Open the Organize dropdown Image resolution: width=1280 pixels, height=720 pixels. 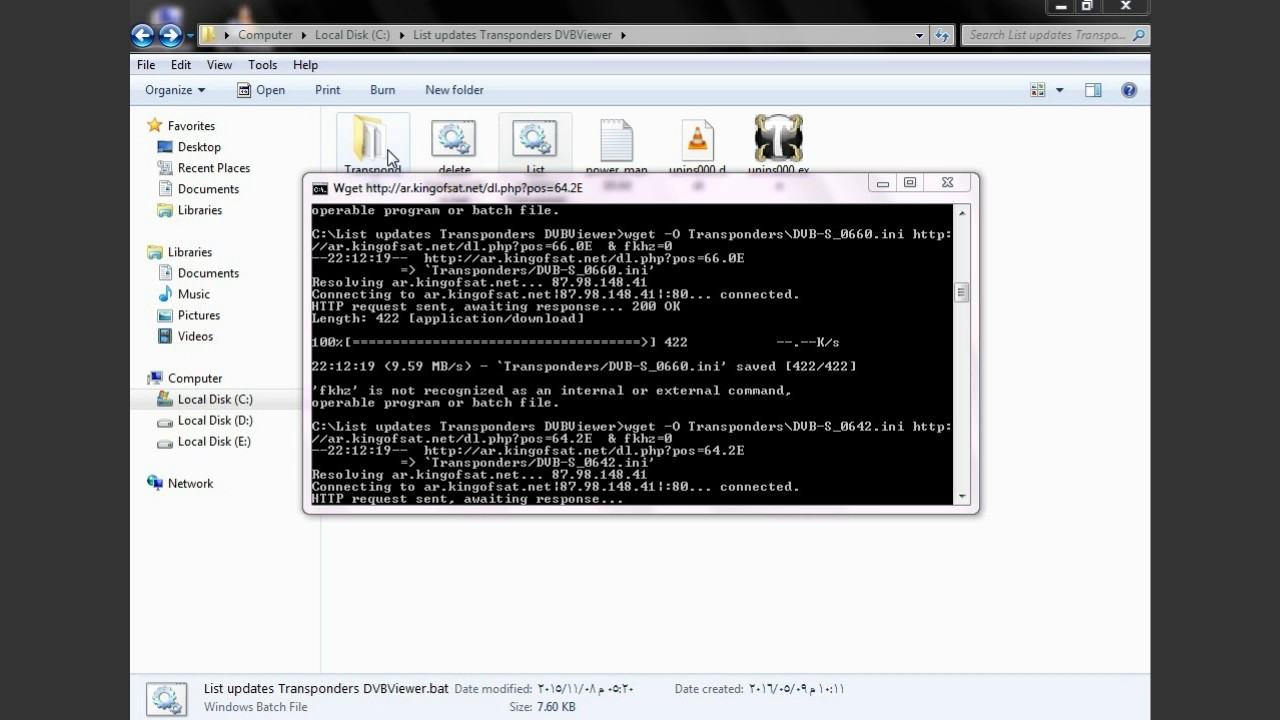[175, 90]
